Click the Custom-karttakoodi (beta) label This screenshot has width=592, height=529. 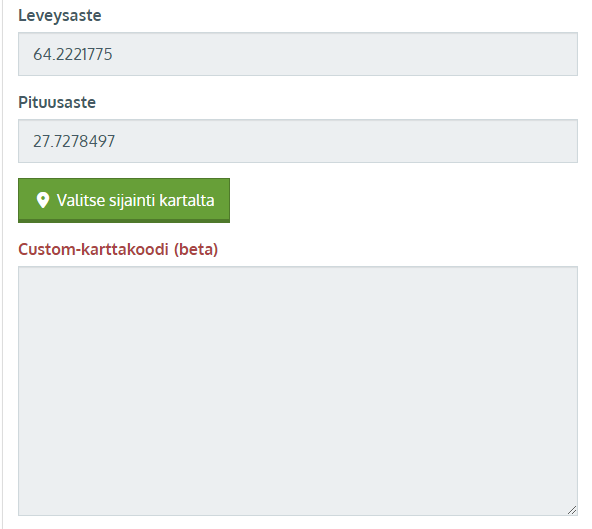118,250
